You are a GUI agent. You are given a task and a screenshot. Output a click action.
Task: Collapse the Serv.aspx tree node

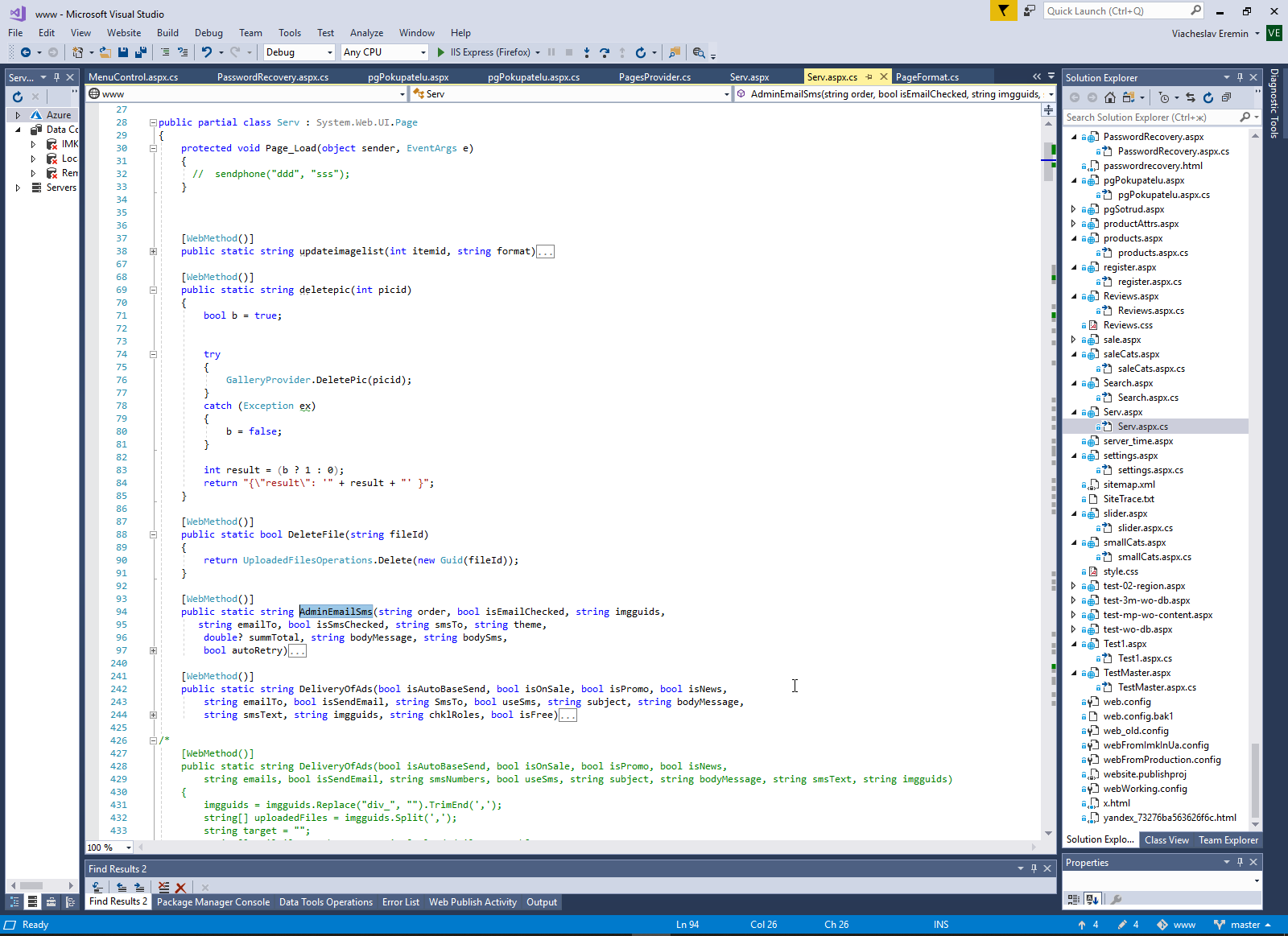pyautogui.click(x=1074, y=412)
